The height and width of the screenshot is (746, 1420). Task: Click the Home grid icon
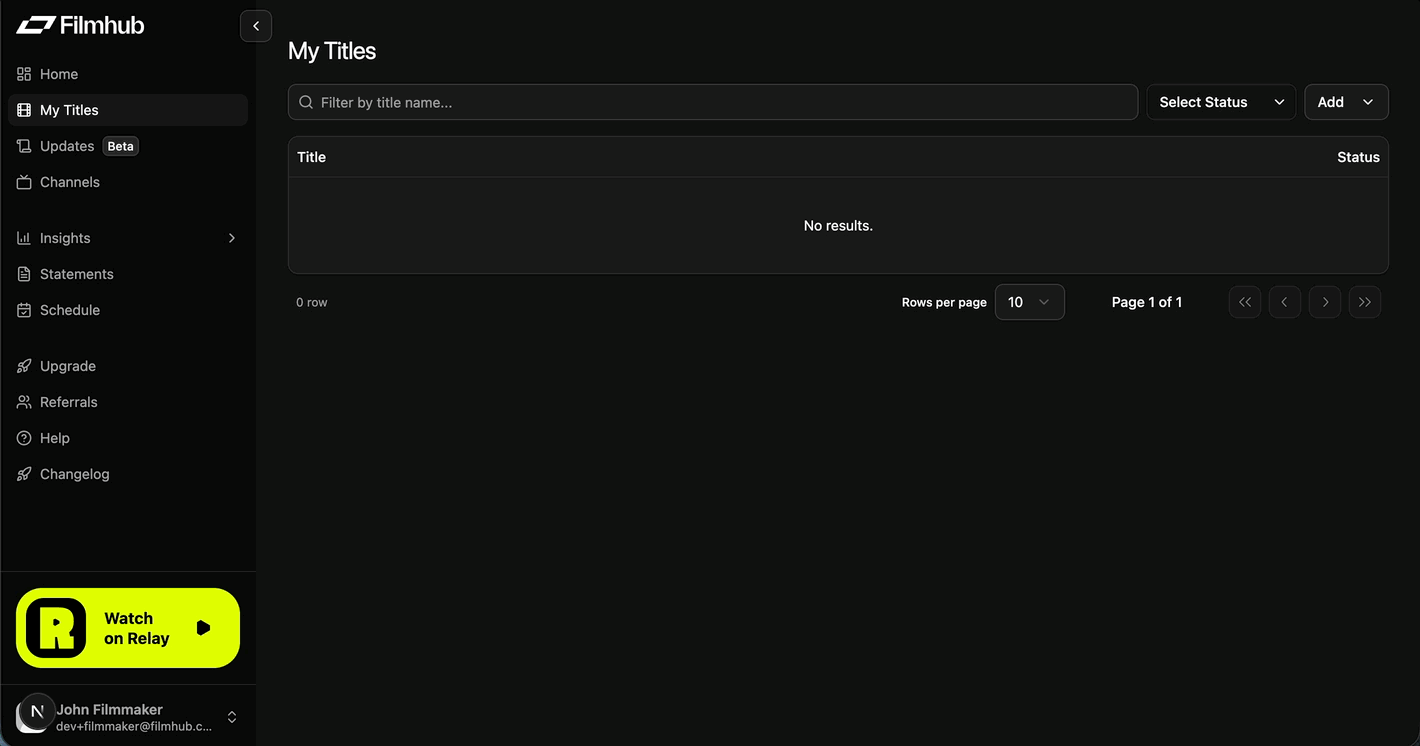click(24, 74)
